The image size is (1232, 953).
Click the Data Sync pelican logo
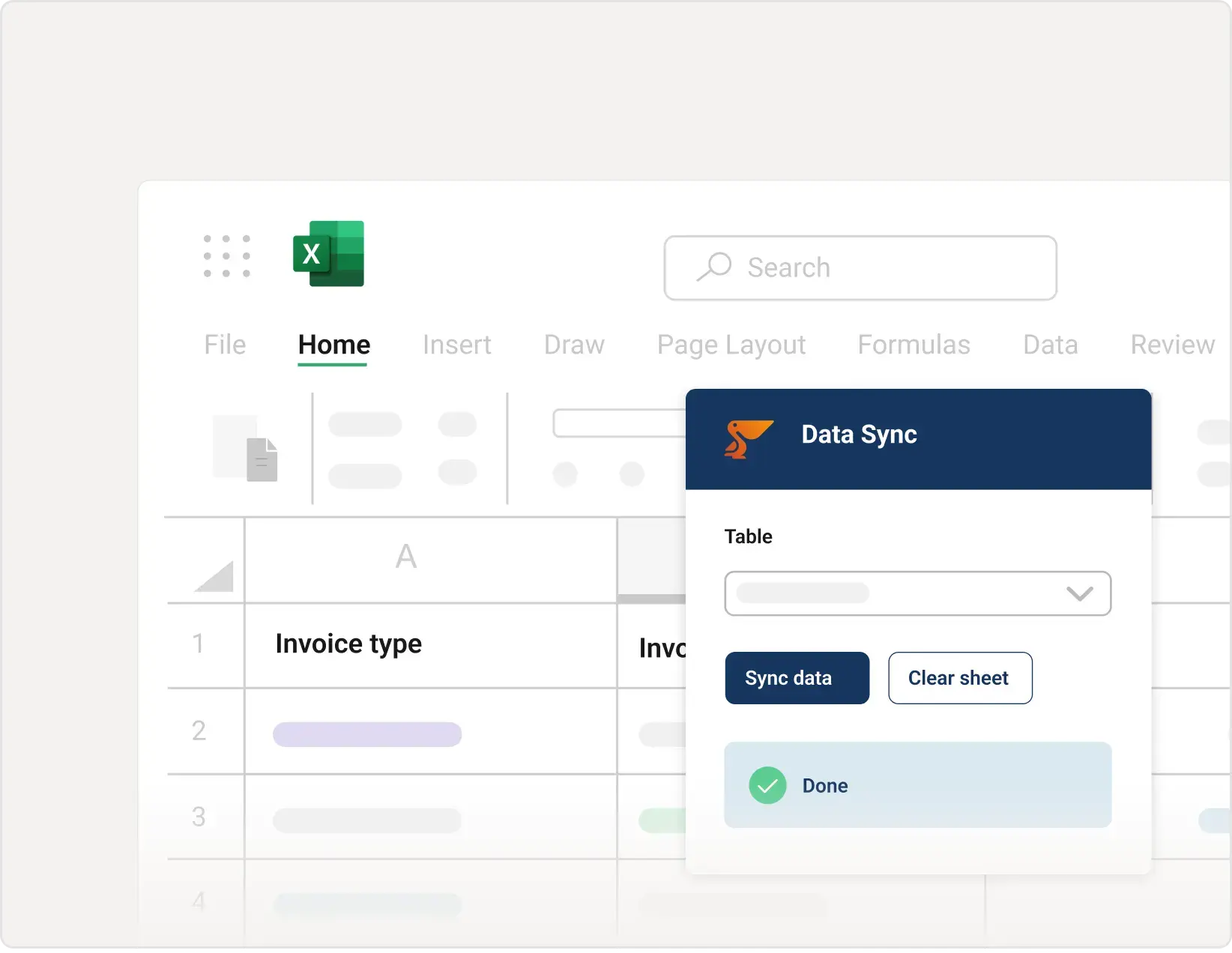(748, 438)
